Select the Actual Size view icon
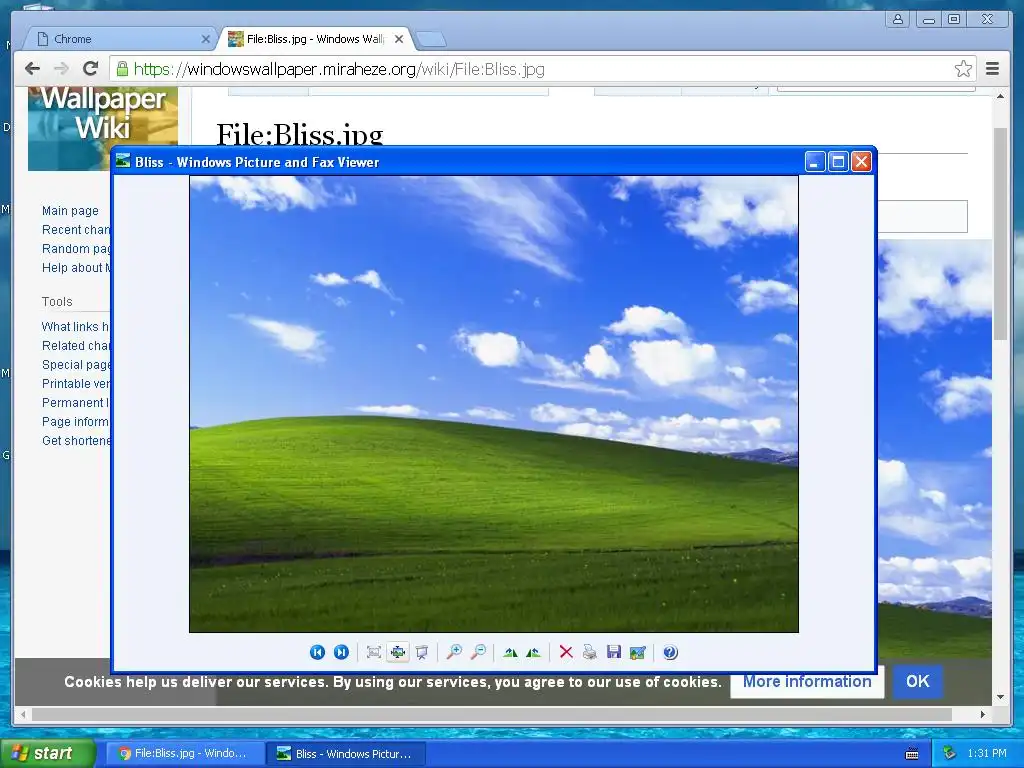 coord(398,652)
